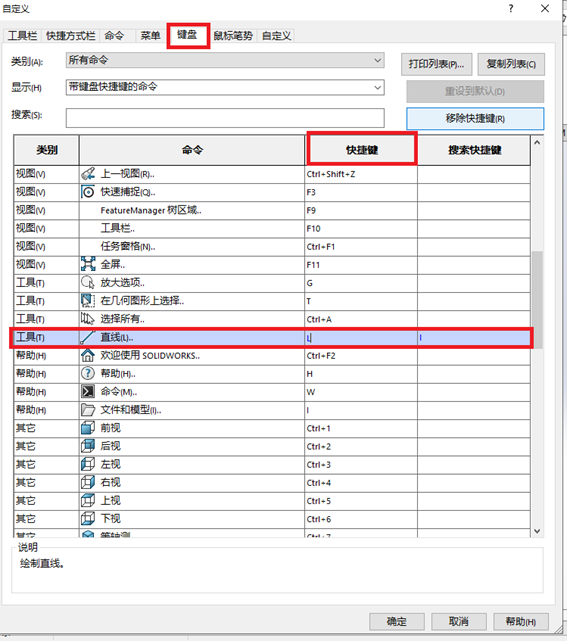The width and height of the screenshot is (567, 641).
Task: Switch to the 自定义 tab
Action: tap(277, 36)
